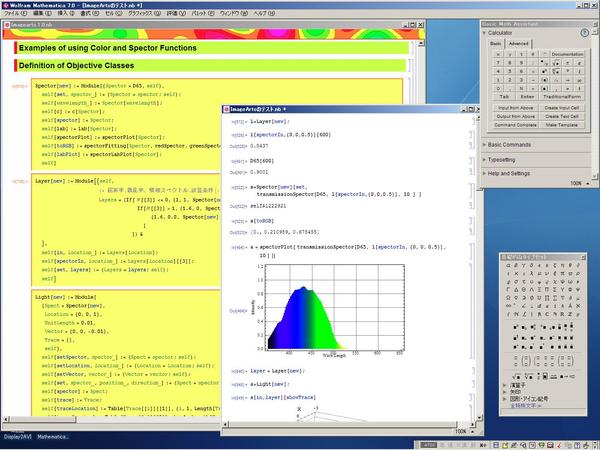Image resolution: width=600 pixels, height=450 pixels.
Task: Switch to the Advanced calculator tab
Action: point(519,44)
